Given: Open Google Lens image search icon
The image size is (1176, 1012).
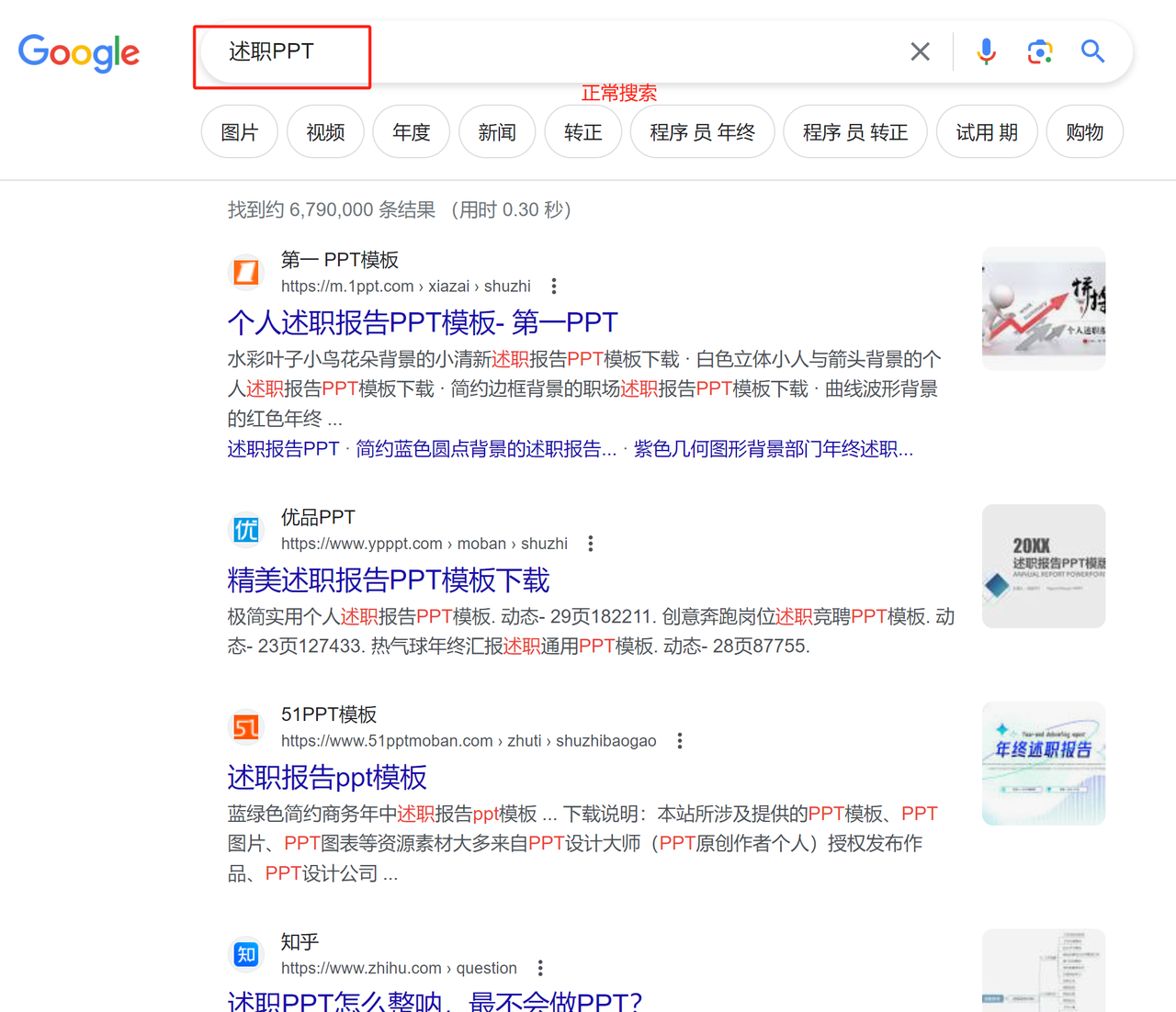Looking at the screenshot, I should point(1039,51).
